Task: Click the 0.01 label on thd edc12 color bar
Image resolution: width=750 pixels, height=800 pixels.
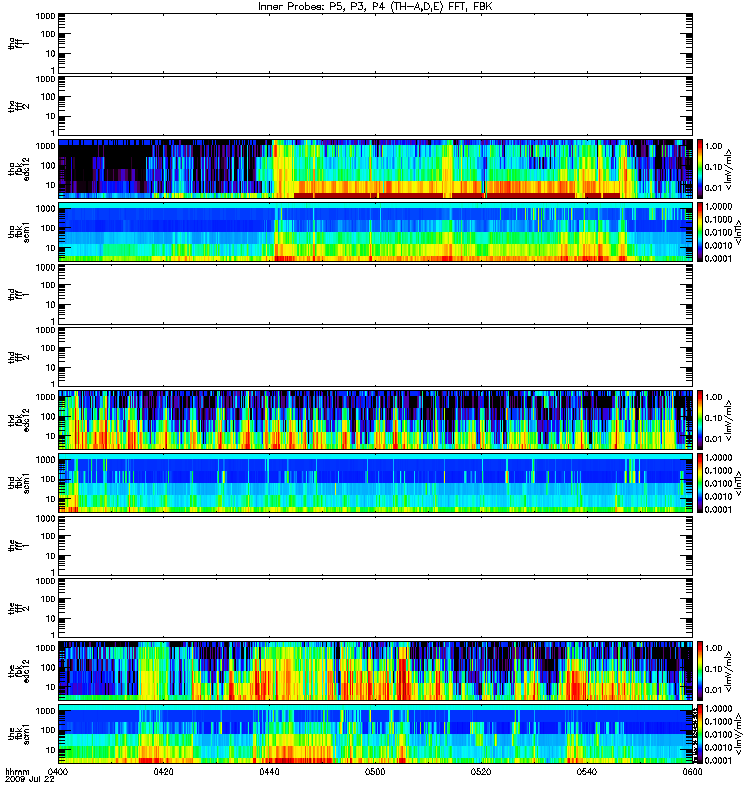Action: pos(714,439)
